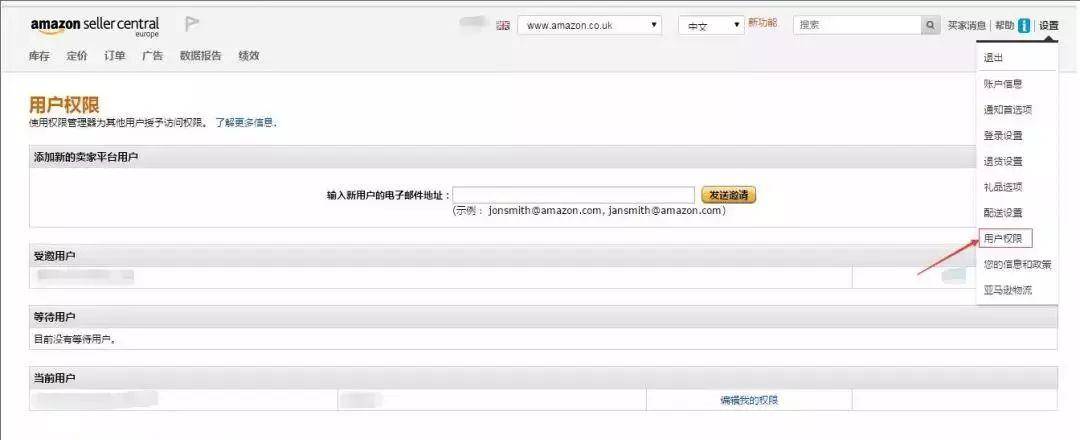This screenshot has width=1080, height=440.
Task: Click the 发送邀请 button
Action: coord(729,195)
